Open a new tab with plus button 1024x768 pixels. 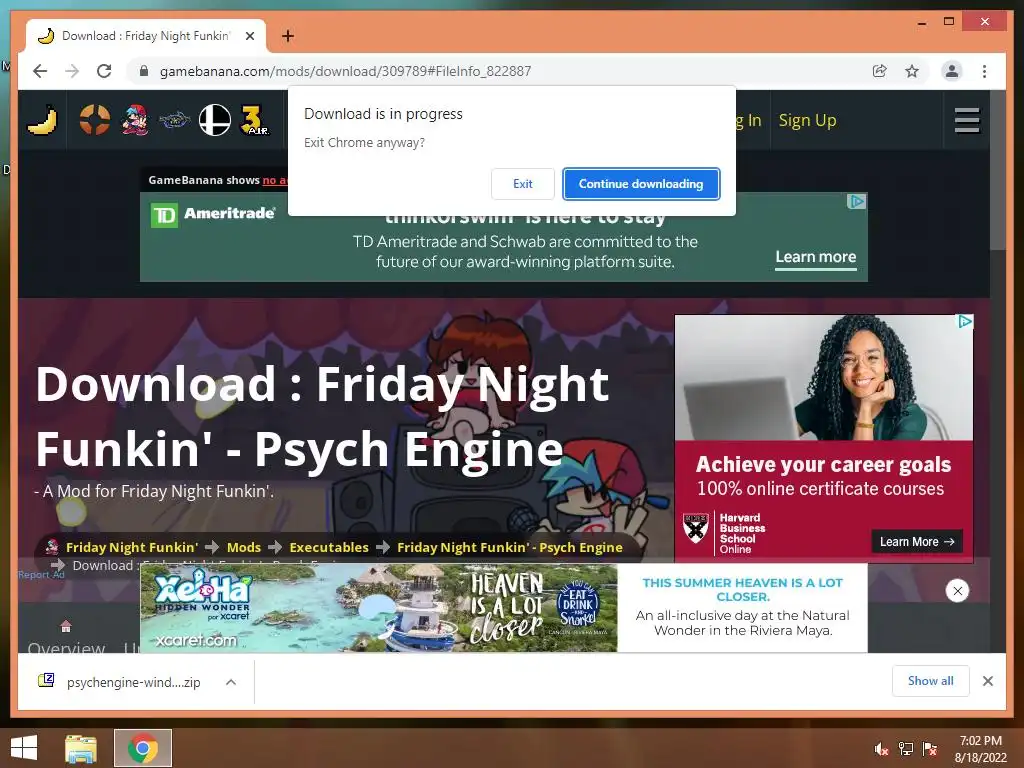[x=288, y=36]
